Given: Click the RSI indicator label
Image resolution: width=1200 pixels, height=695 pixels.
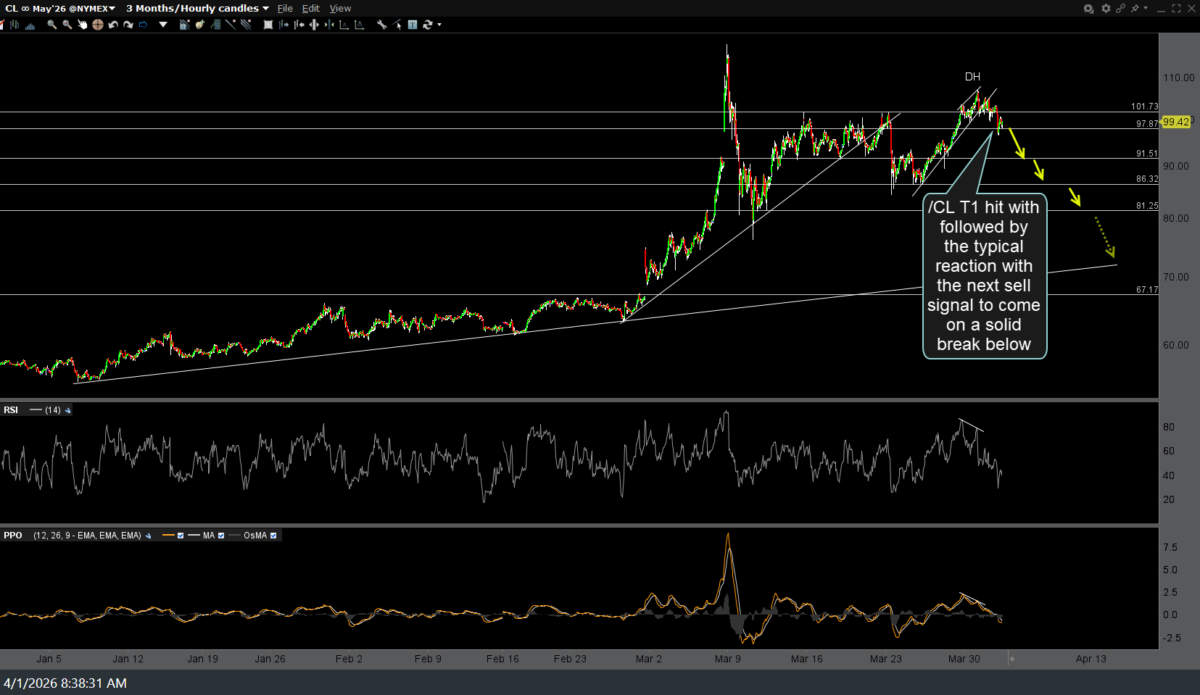Looking at the screenshot, I should click(x=12, y=410).
